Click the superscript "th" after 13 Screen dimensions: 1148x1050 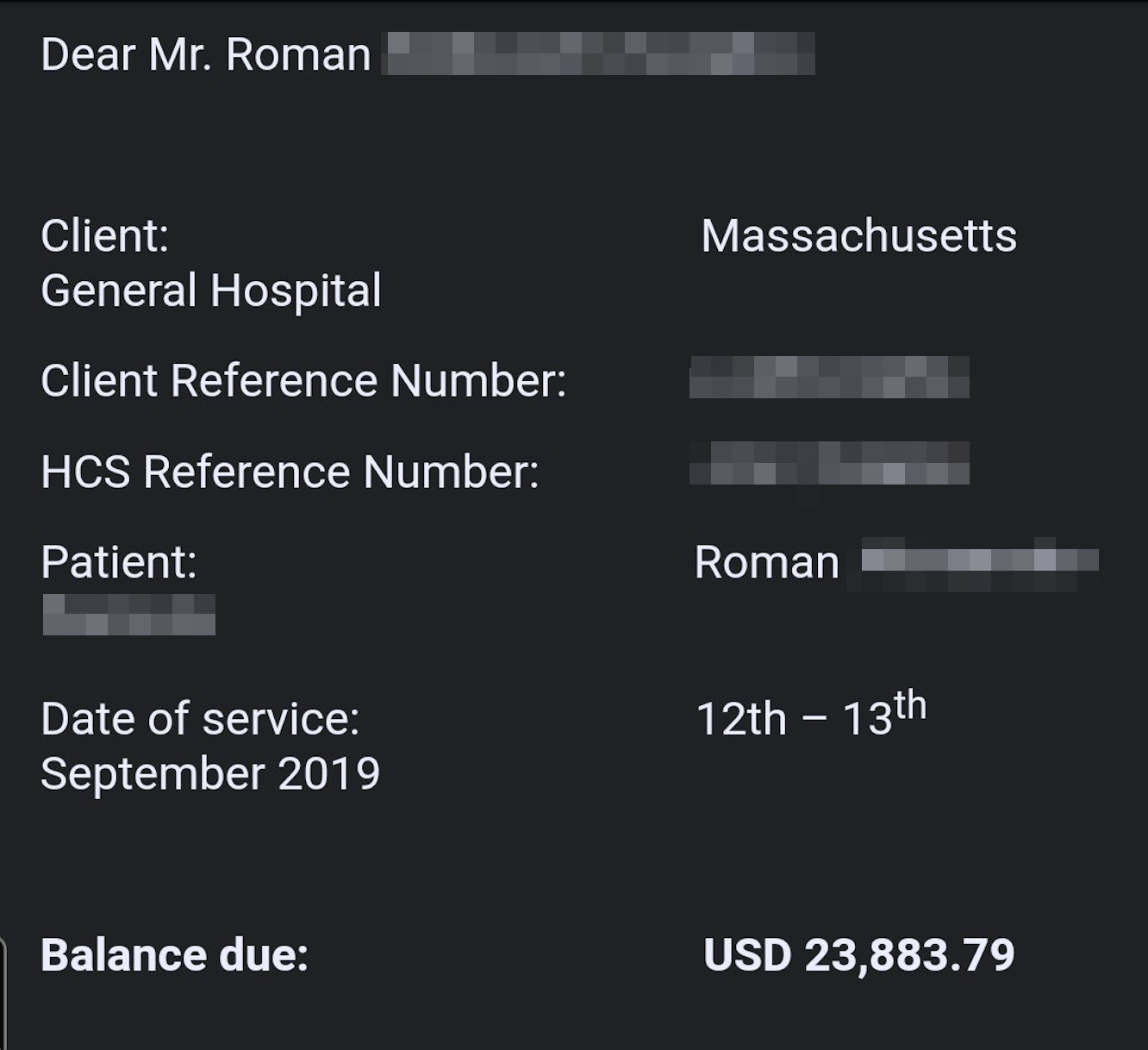pos(910,706)
